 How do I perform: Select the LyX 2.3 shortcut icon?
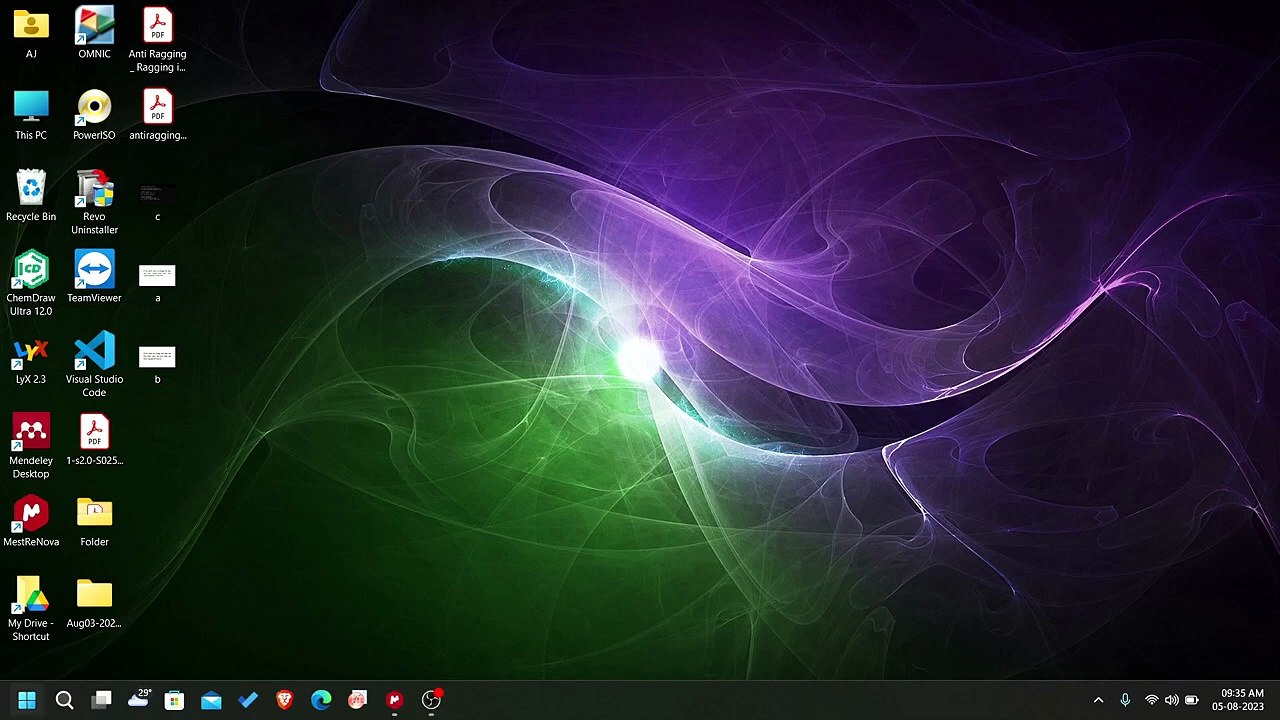pyautogui.click(x=31, y=352)
